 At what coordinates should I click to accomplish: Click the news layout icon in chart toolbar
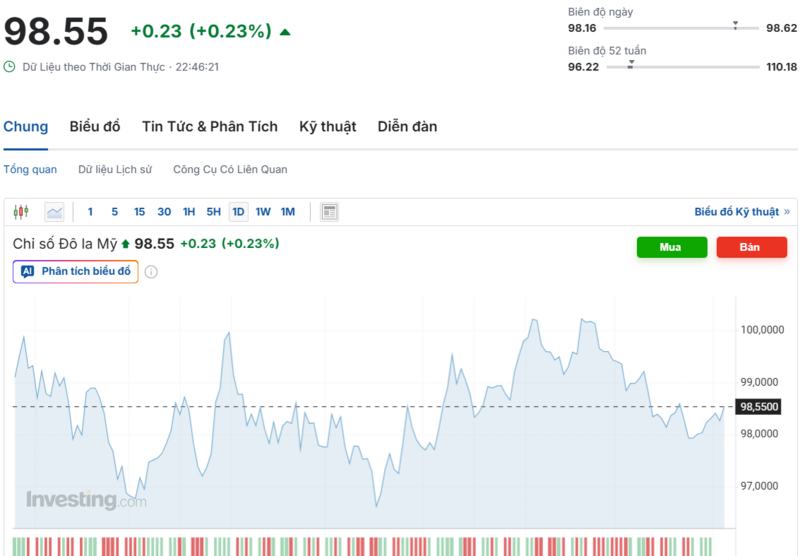(x=329, y=212)
